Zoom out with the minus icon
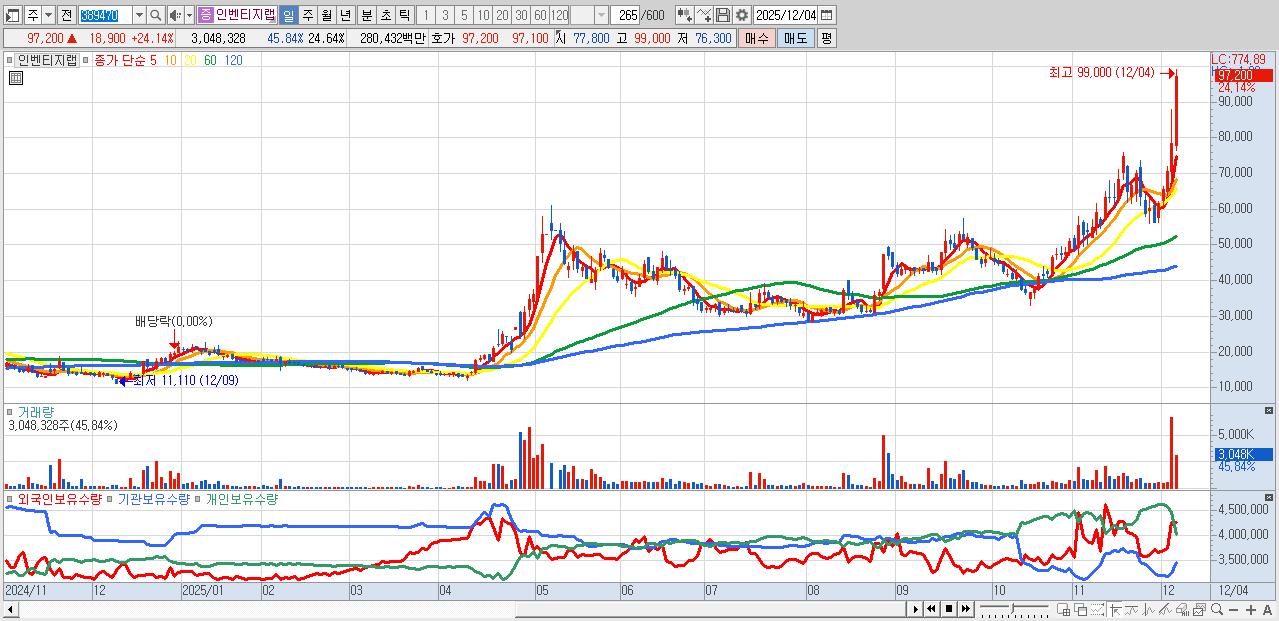Viewport: 1279px width, 621px height. 1233,610
